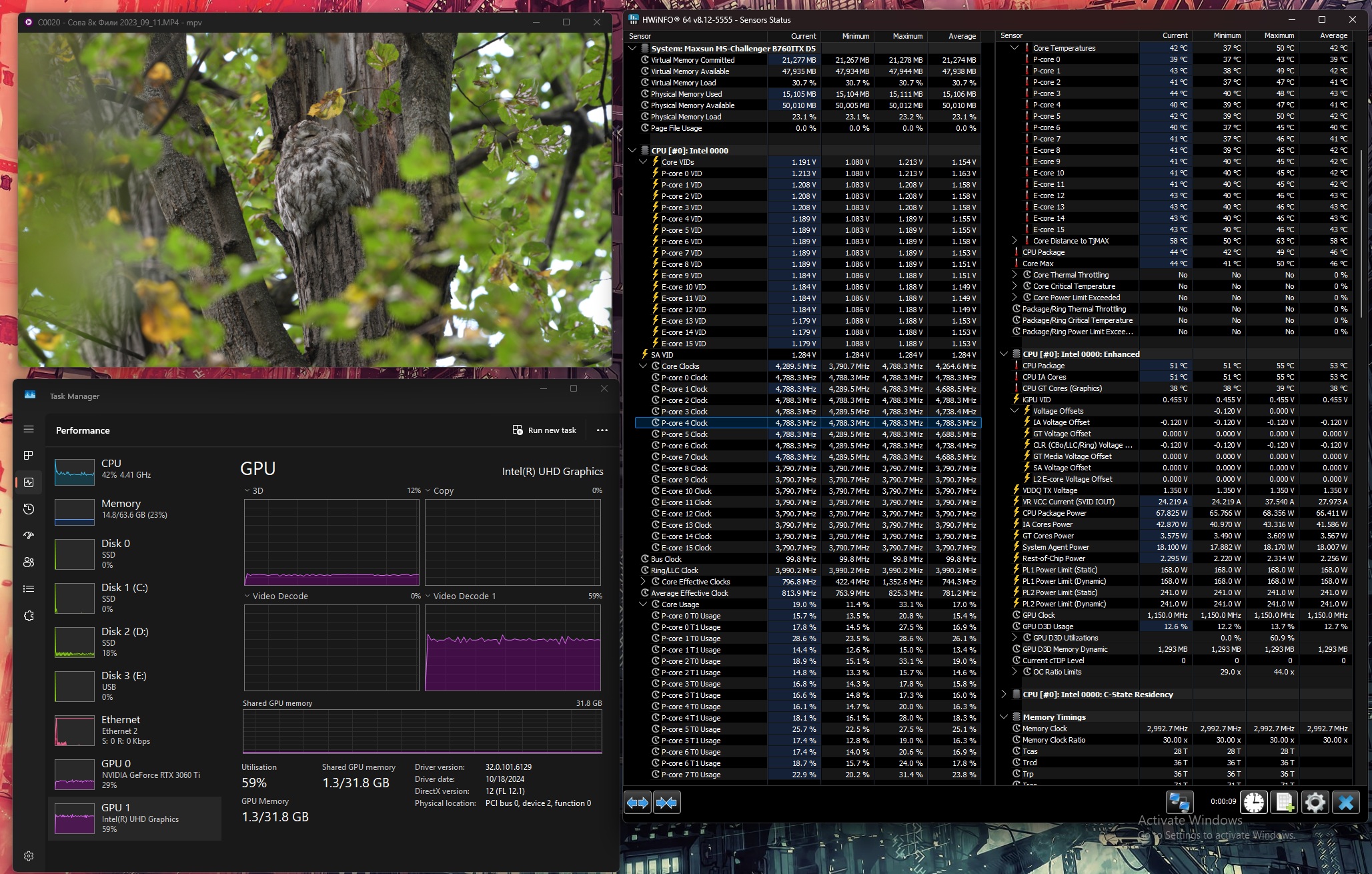Open Task Manager Services puzzle icon
This screenshot has width=1372, height=874.
pos(29,616)
